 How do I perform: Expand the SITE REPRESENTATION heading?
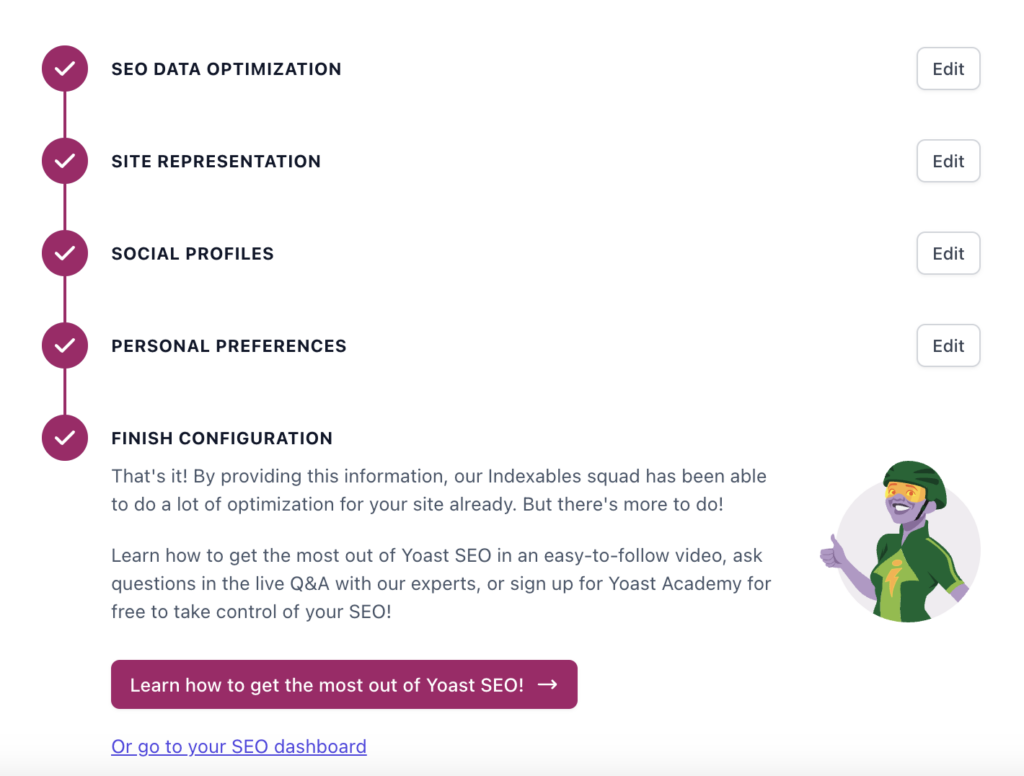tap(216, 161)
